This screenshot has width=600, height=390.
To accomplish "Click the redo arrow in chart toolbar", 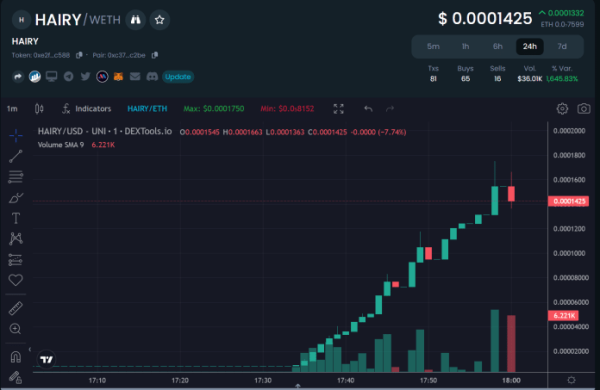I will (390, 109).
